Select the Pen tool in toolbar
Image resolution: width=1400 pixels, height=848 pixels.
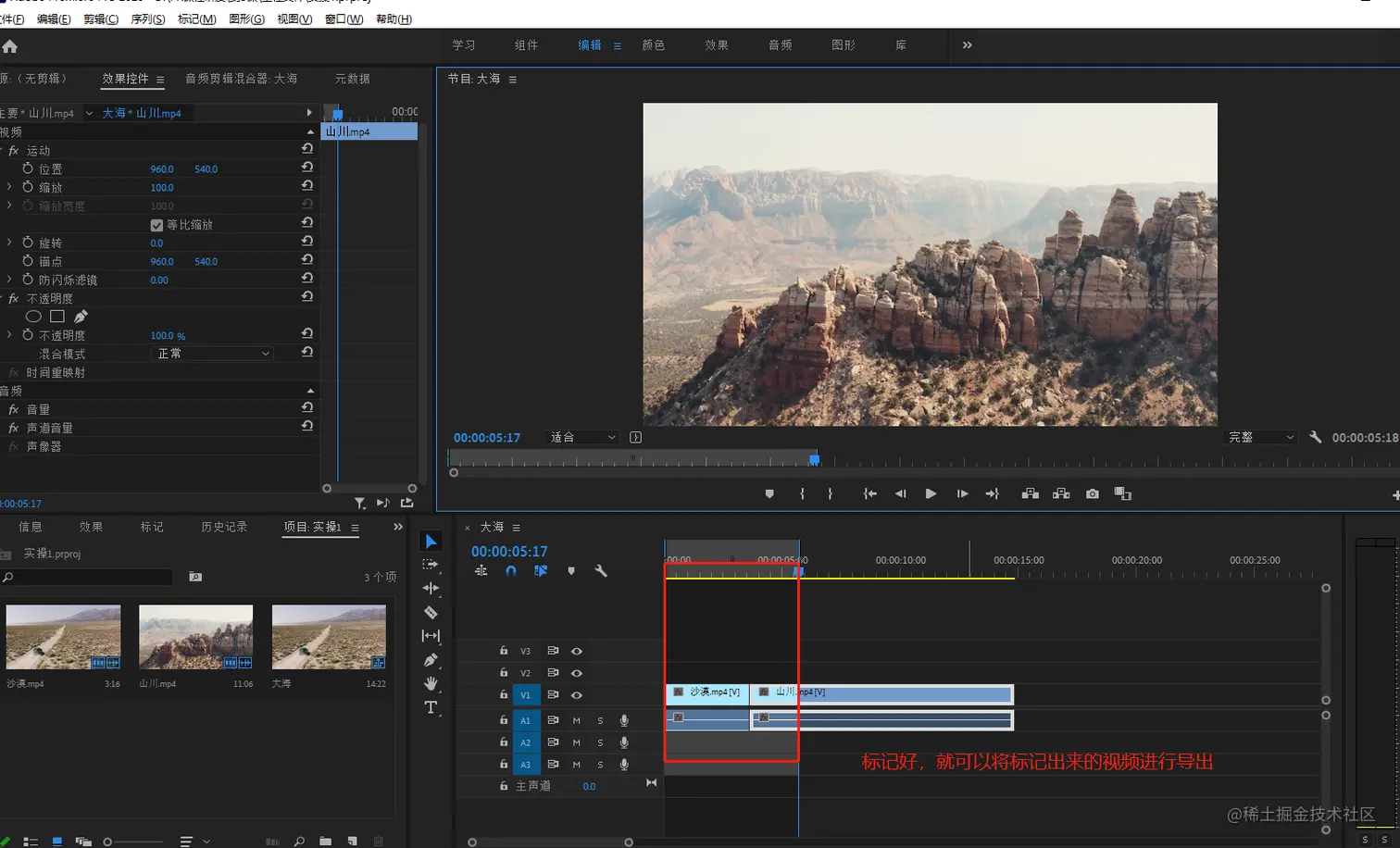pyautogui.click(x=431, y=660)
